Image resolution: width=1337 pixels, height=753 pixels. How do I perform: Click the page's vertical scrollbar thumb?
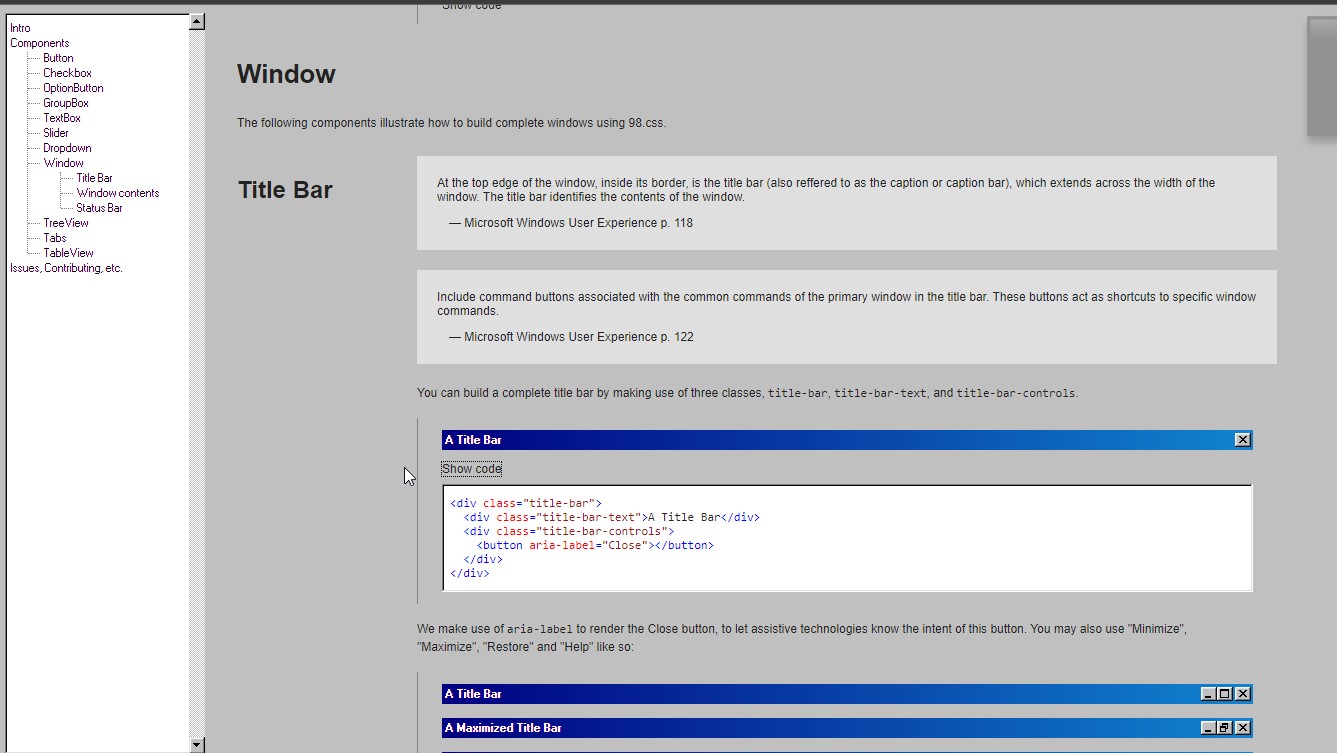(1321, 76)
